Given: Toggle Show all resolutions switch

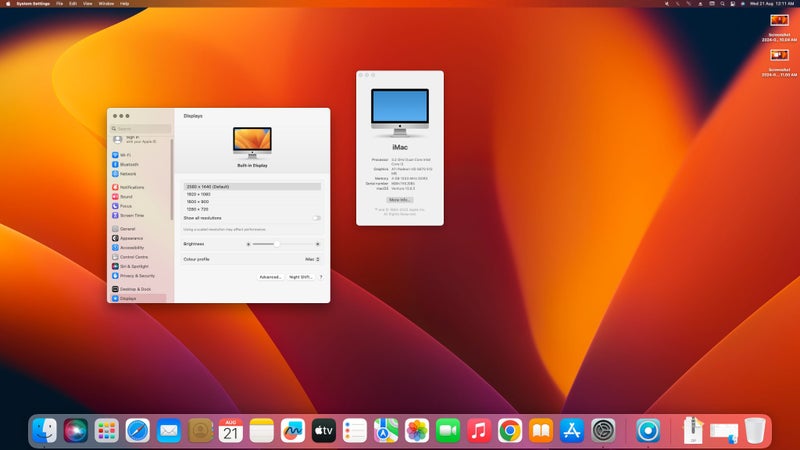Looking at the screenshot, I should [316, 218].
